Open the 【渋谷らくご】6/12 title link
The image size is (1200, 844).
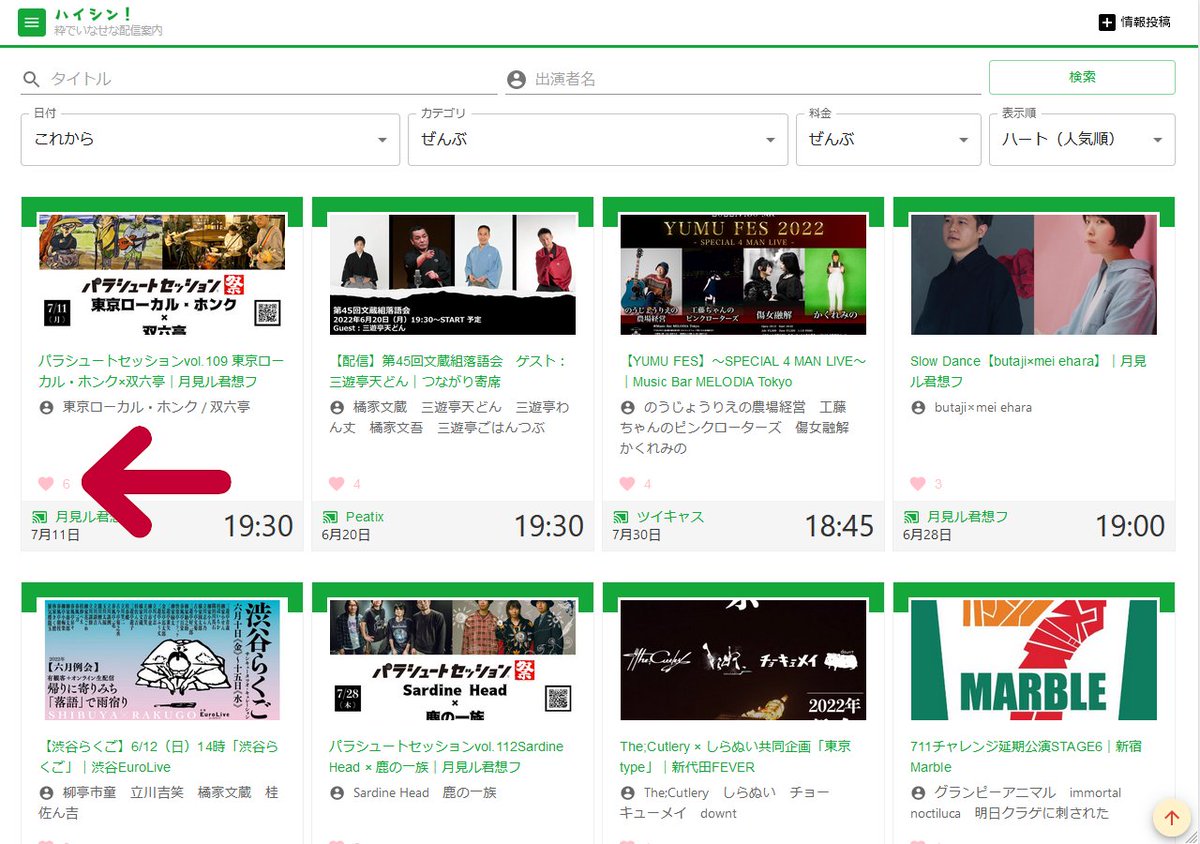pyautogui.click(x=158, y=757)
